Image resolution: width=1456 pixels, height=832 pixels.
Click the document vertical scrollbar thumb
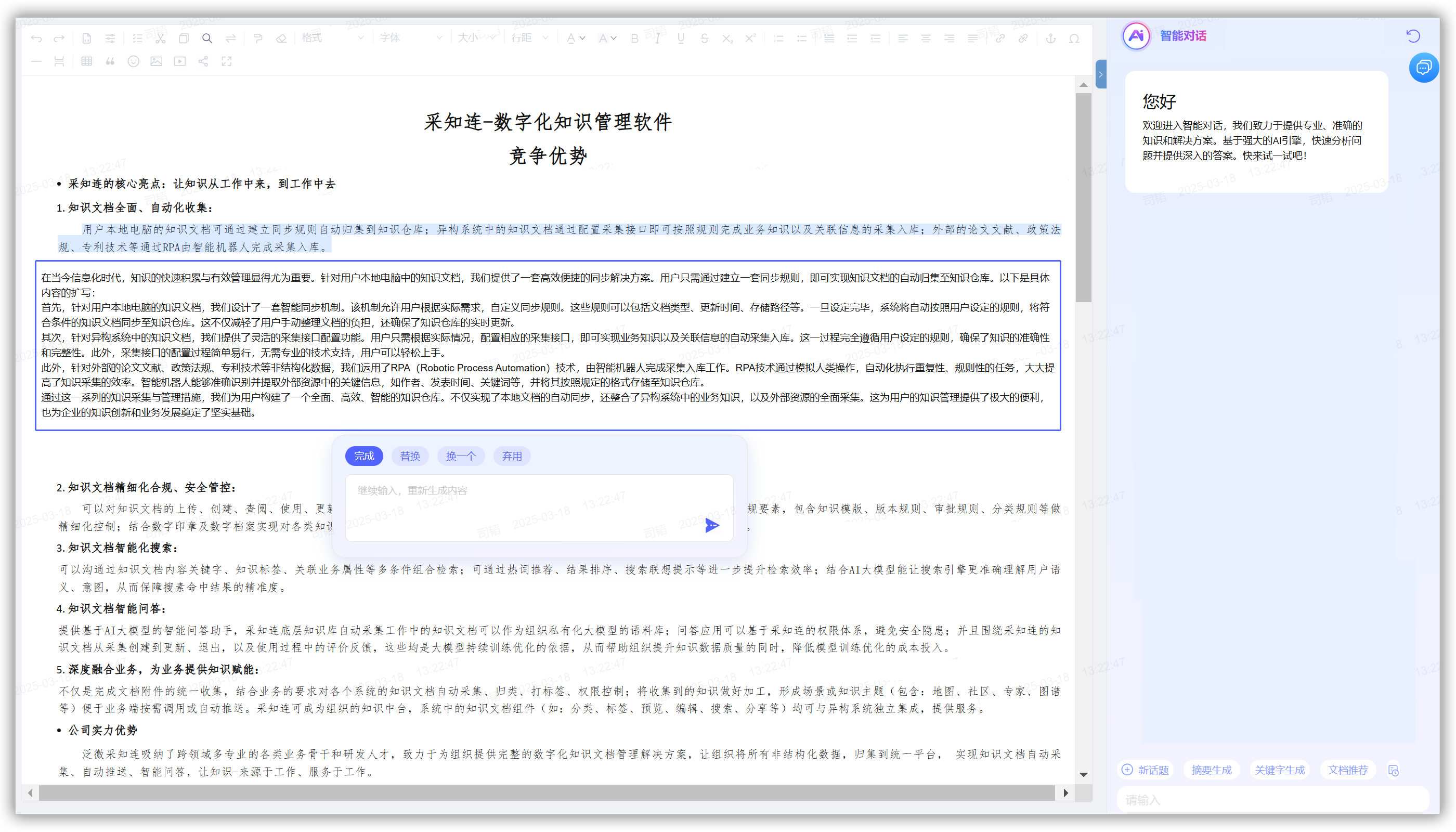tap(1083, 197)
